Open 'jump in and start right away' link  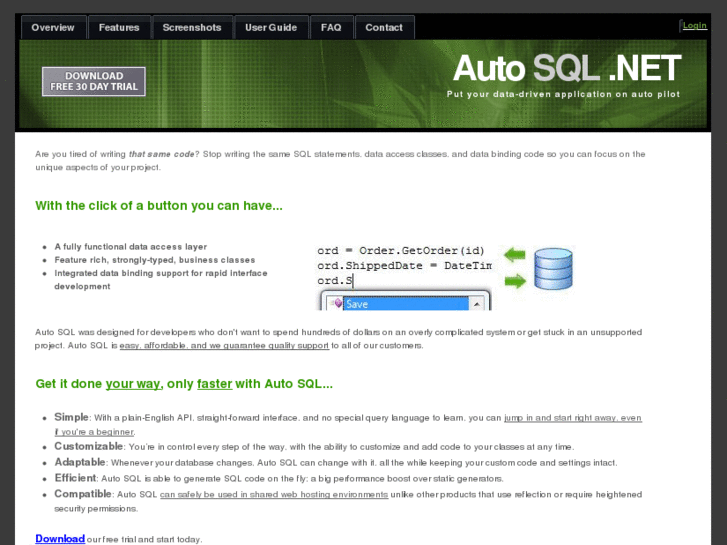pyautogui.click(x=573, y=418)
